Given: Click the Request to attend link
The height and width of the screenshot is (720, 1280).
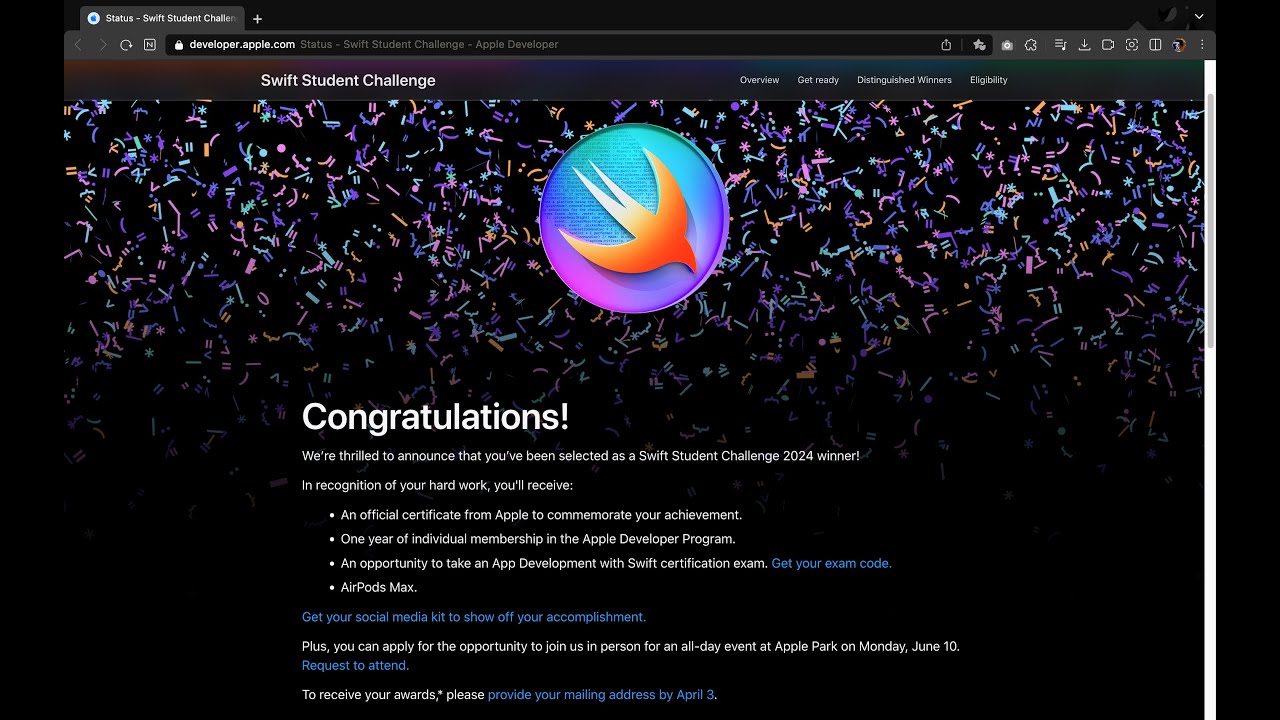Looking at the screenshot, I should [355, 665].
